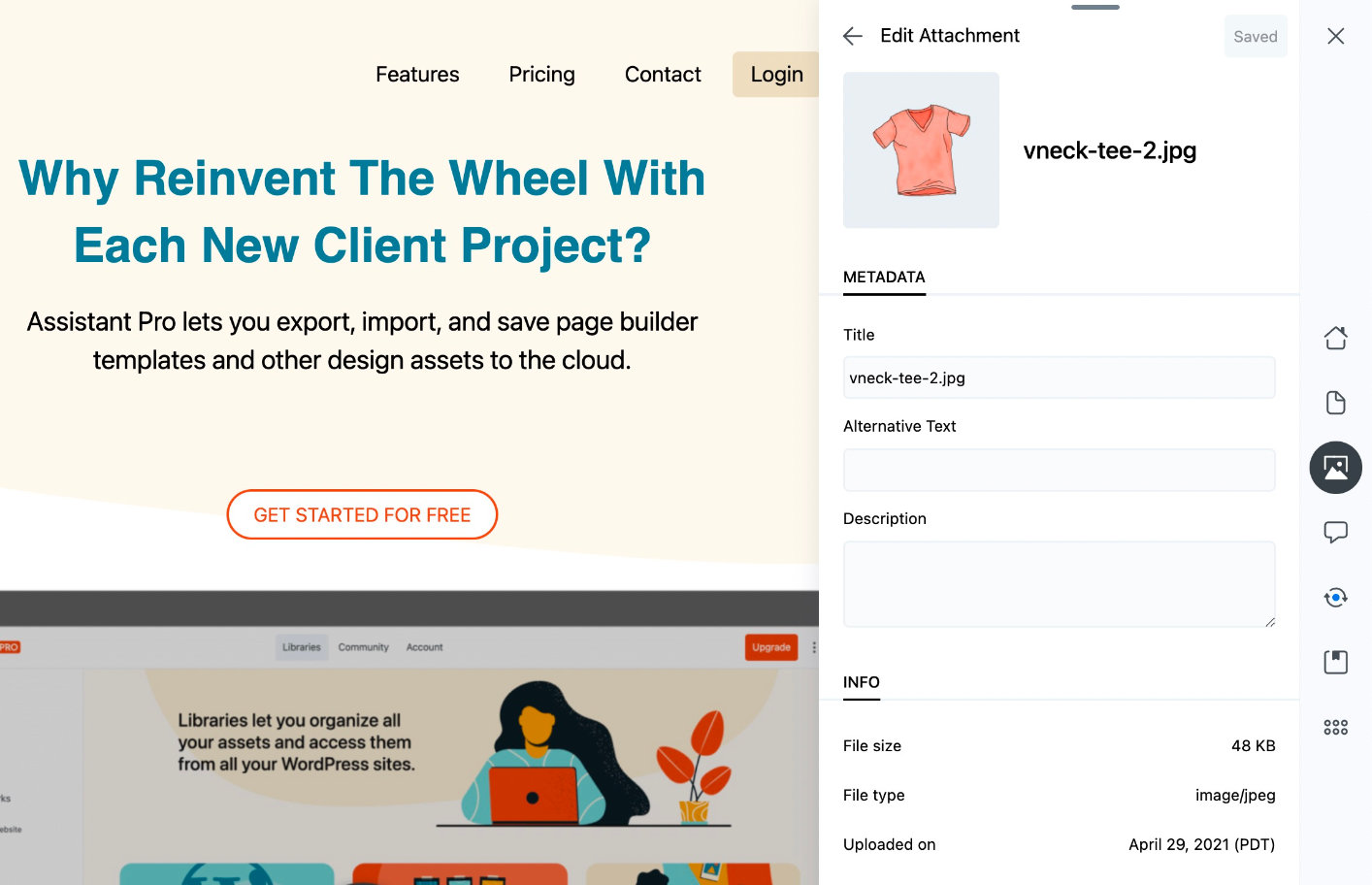Open the apps grid icon
1372x885 pixels.
point(1335,727)
